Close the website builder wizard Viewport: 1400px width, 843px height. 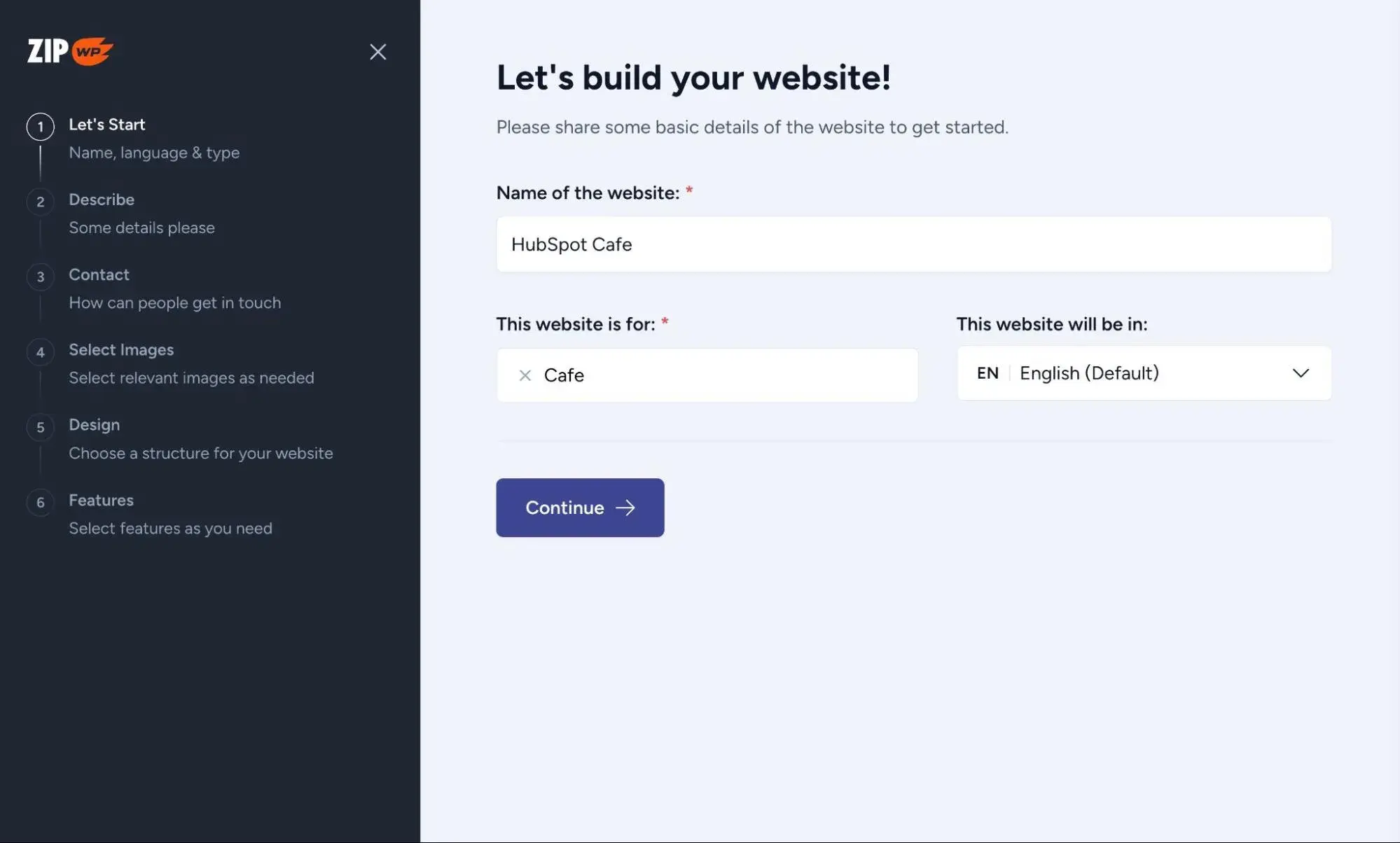click(x=377, y=52)
